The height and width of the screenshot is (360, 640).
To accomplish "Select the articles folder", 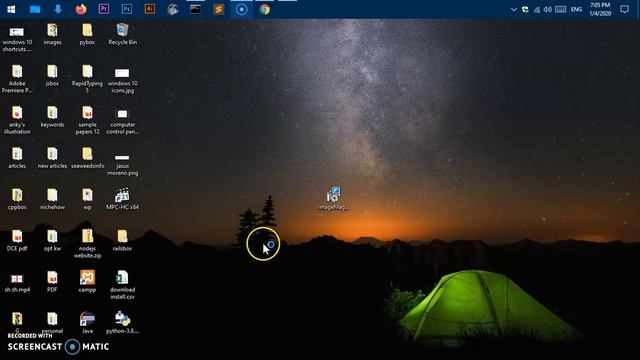I will coord(17,158).
